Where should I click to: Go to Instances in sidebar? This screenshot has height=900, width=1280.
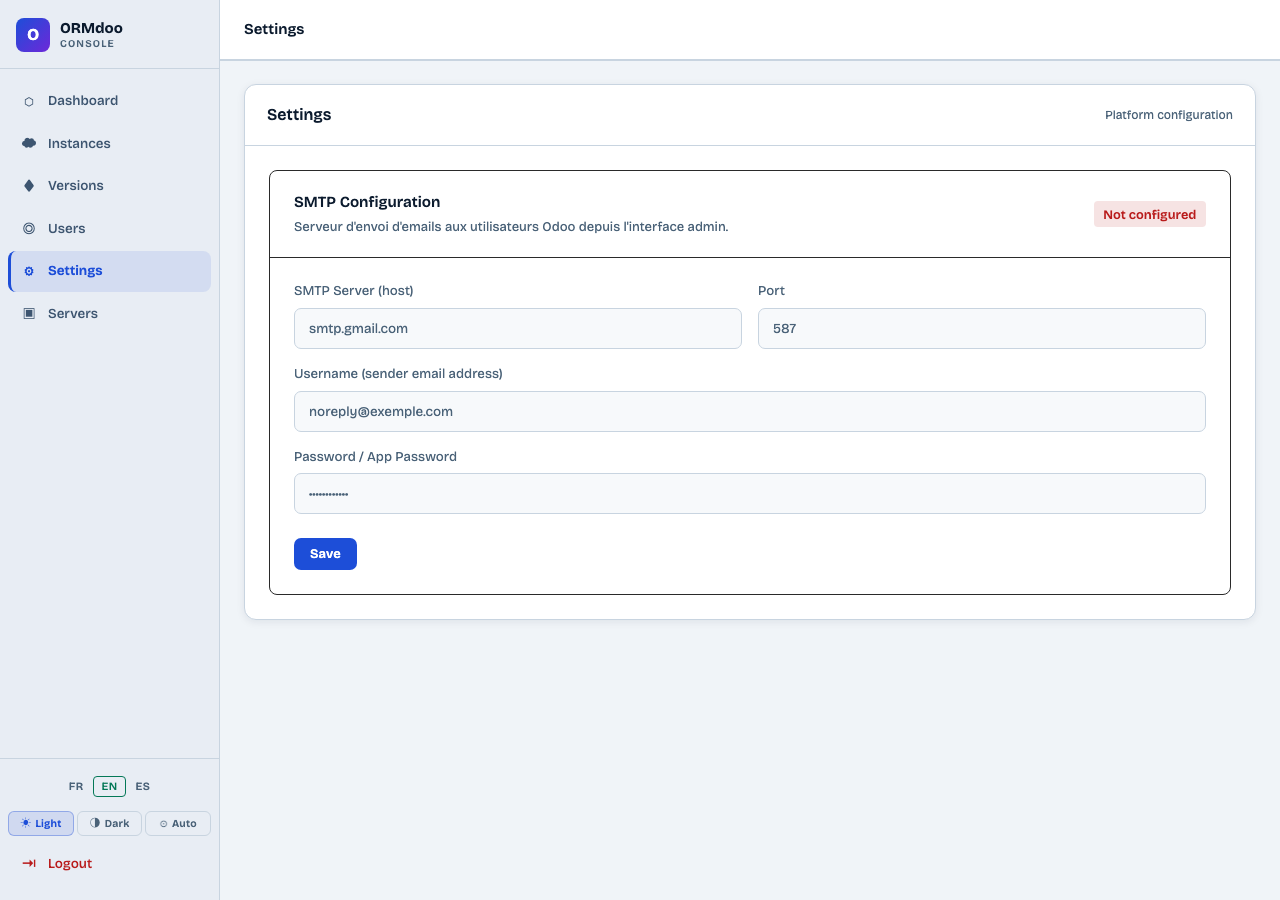[x=110, y=143]
